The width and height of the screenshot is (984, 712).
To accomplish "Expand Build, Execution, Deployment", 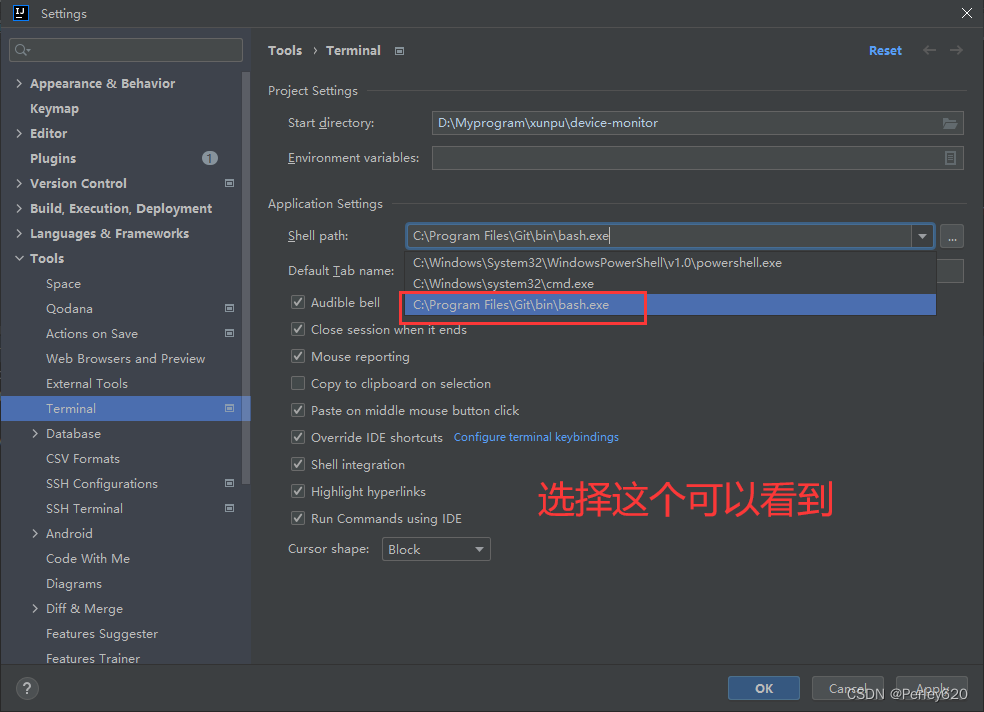I will pyautogui.click(x=19, y=208).
